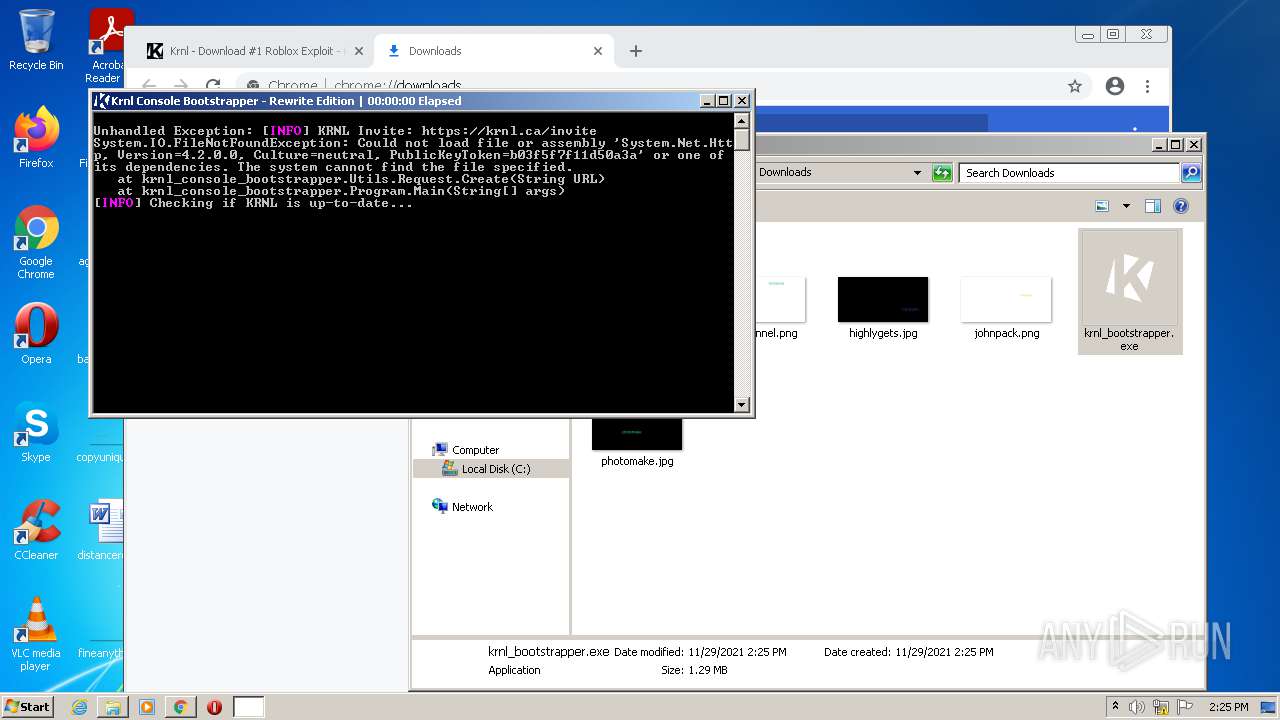This screenshot has height=720, width=1280.
Task: Select johnpack.png file
Action: click(x=1006, y=308)
